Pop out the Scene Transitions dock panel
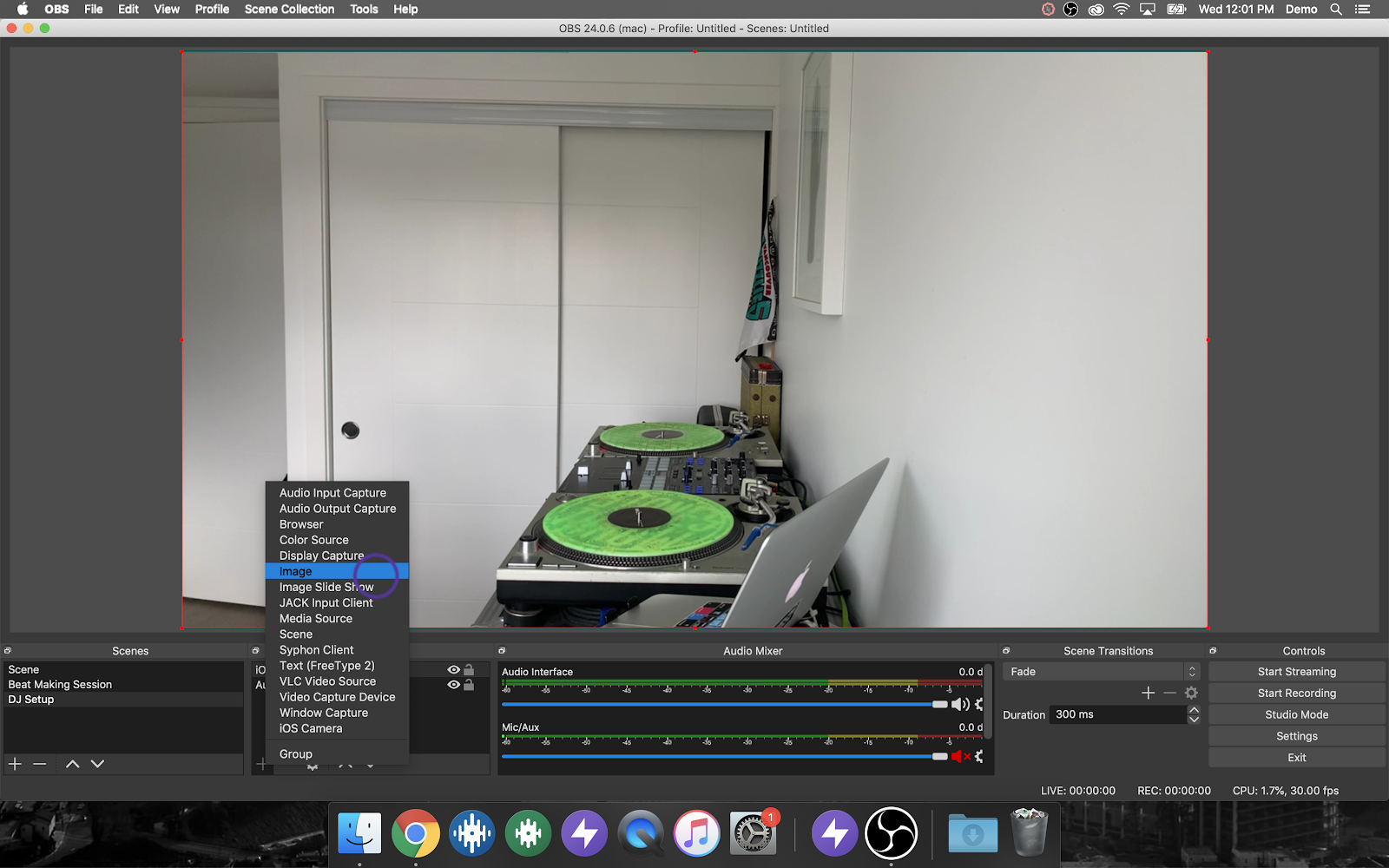Viewport: 1389px width, 868px height. coord(1006,651)
